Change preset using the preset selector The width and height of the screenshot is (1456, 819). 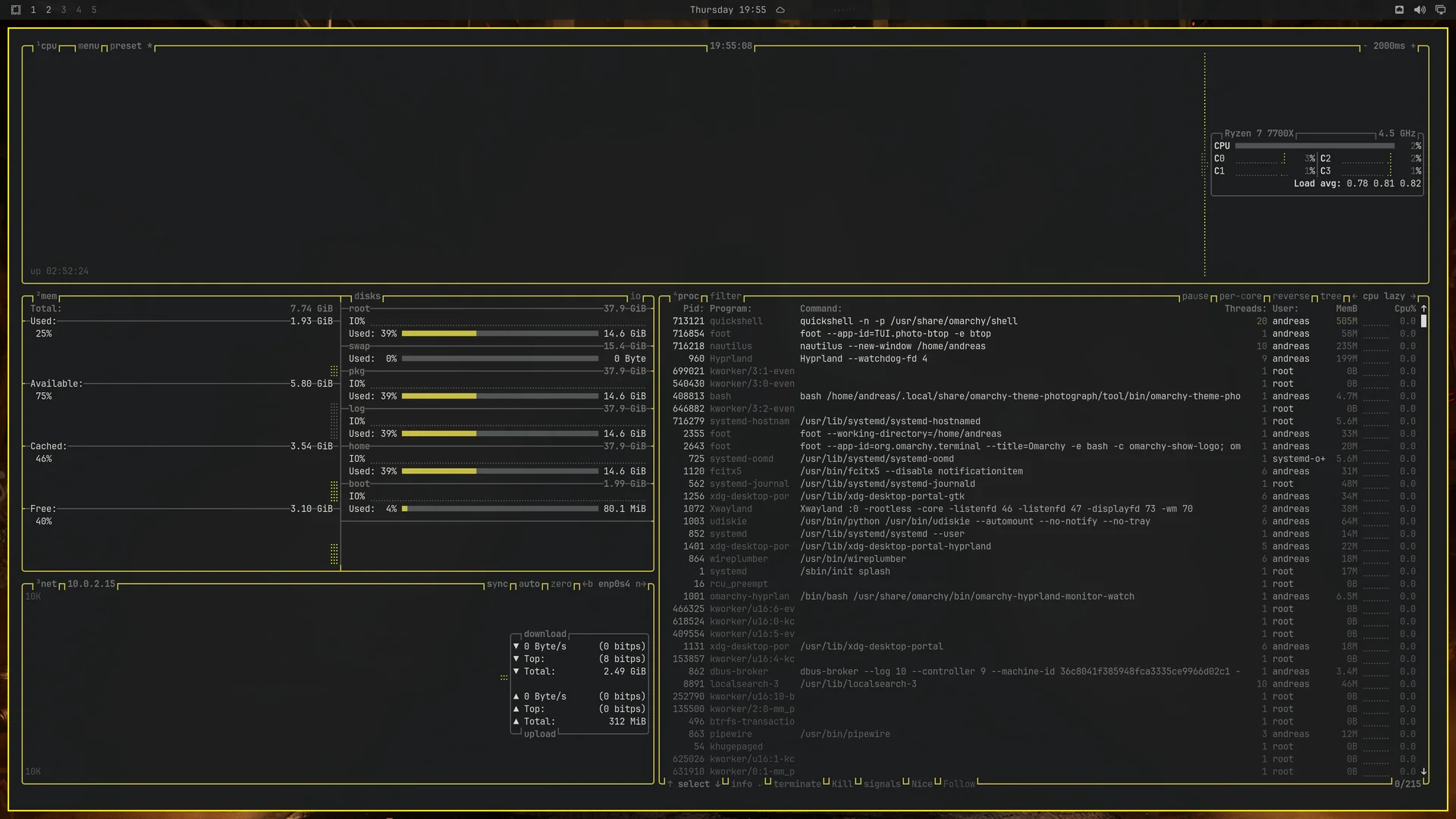(126, 46)
